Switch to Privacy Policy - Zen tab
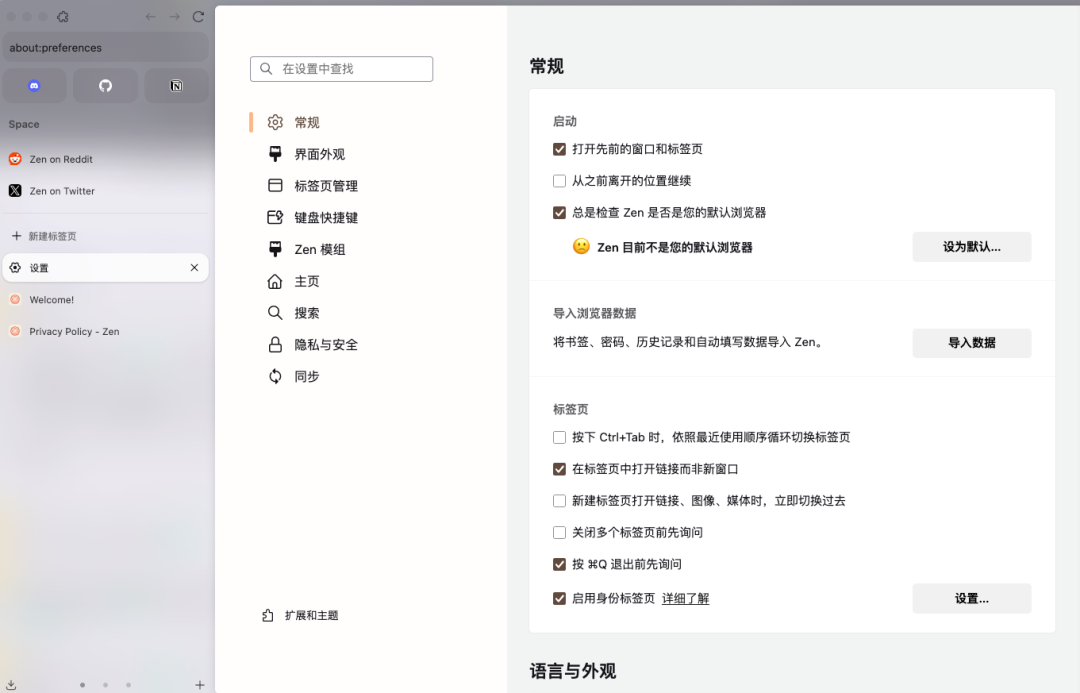Screen dimensions: 1080x693 105,331
